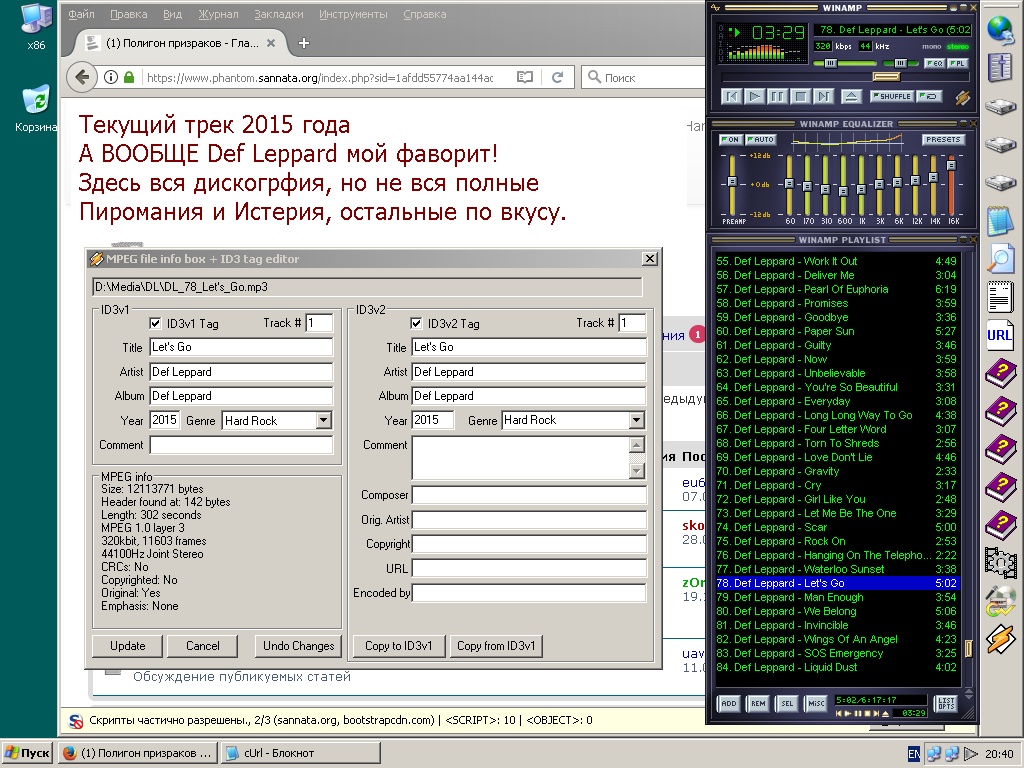Open the Инструменты menu in browser
Screen dimensions: 1024x768
353,14
